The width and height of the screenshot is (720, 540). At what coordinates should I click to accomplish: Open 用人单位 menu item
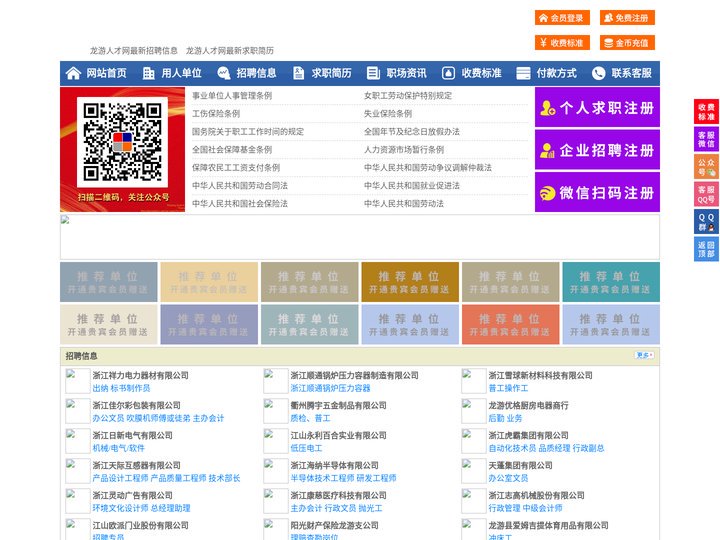click(181, 73)
